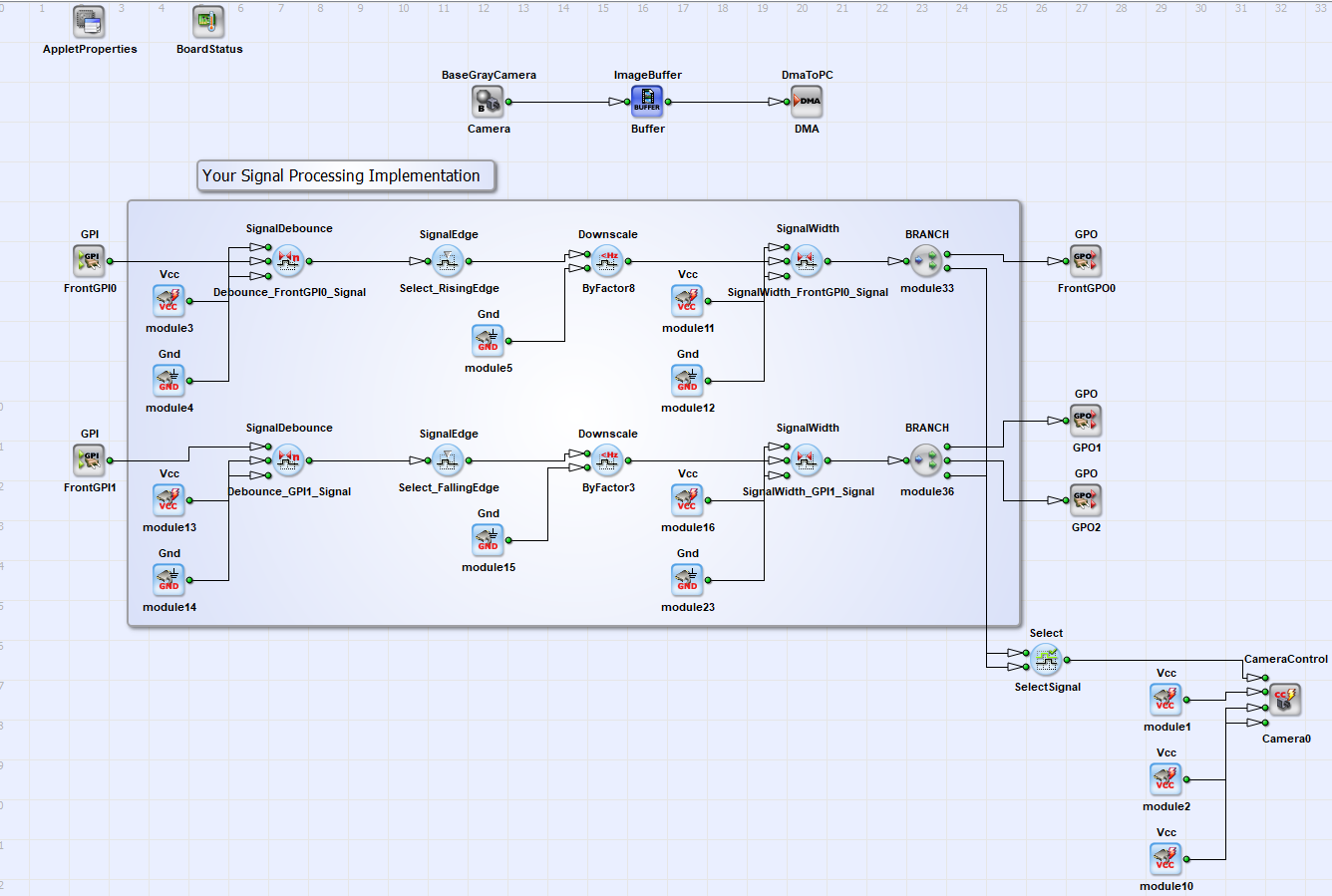Select the Gnd module5 node
The image size is (1332, 896).
[489, 341]
